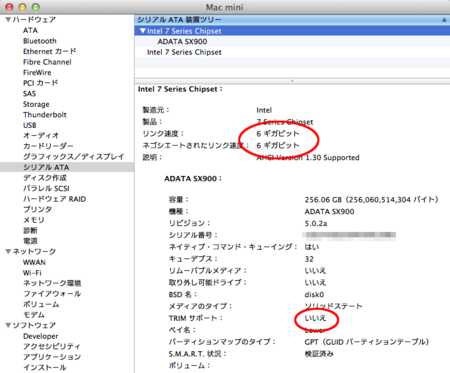The image size is (450, 373).
Task: Select ハードウェア RAID in the sidebar
Action: point(54,199)
